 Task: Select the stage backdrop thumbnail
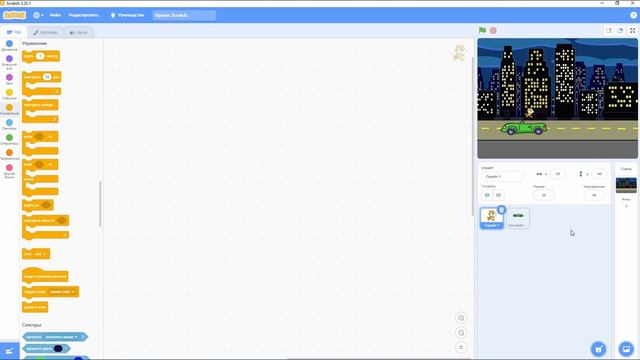[626, 185]
